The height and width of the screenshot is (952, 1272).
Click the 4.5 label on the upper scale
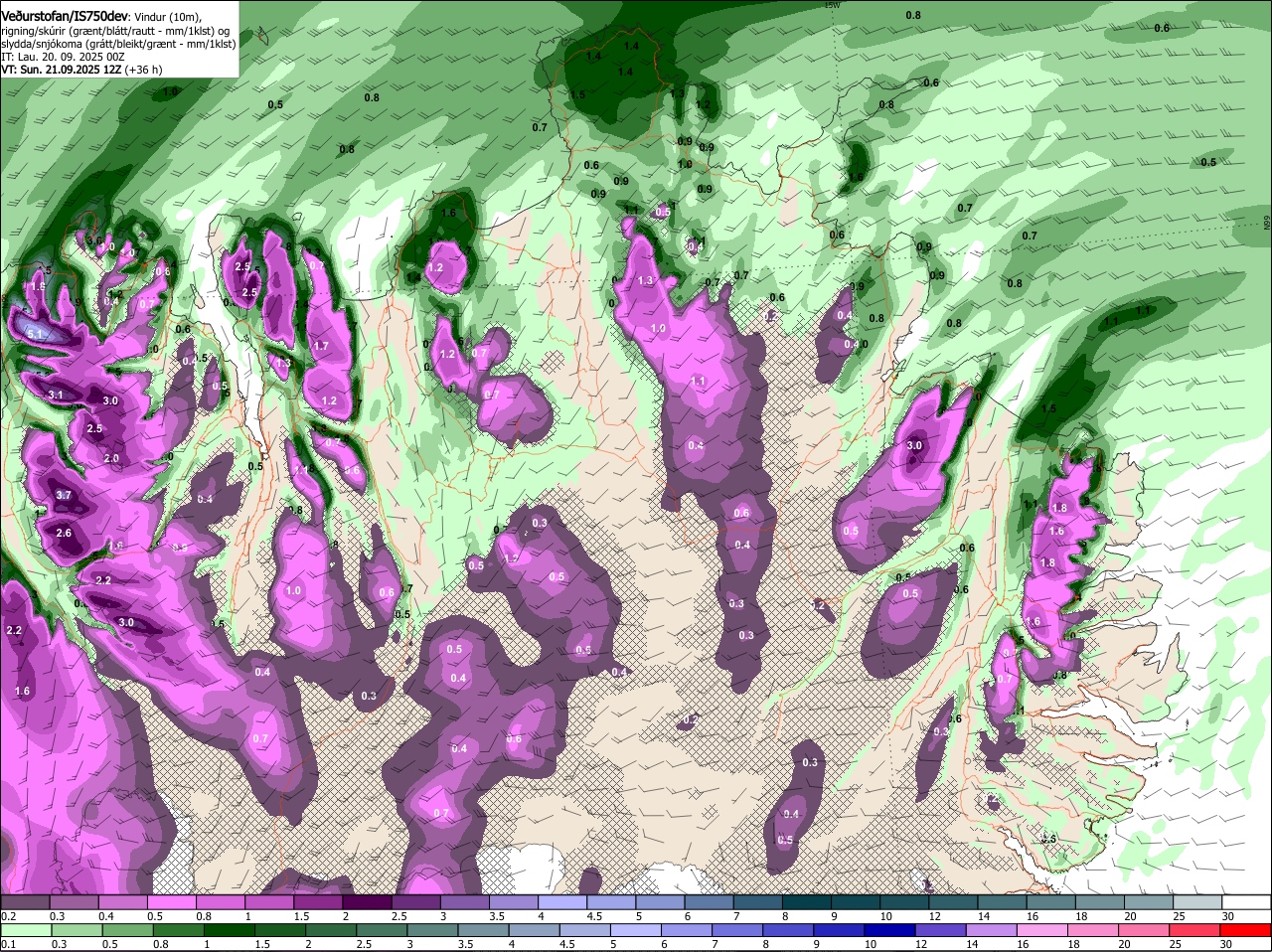coord(594,916)
